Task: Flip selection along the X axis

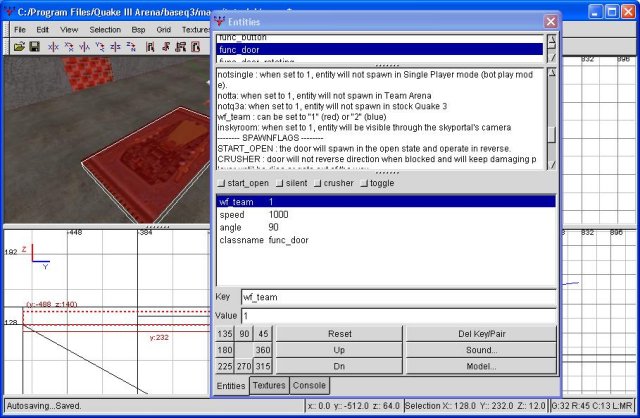Action: click(x=53, y=47)
